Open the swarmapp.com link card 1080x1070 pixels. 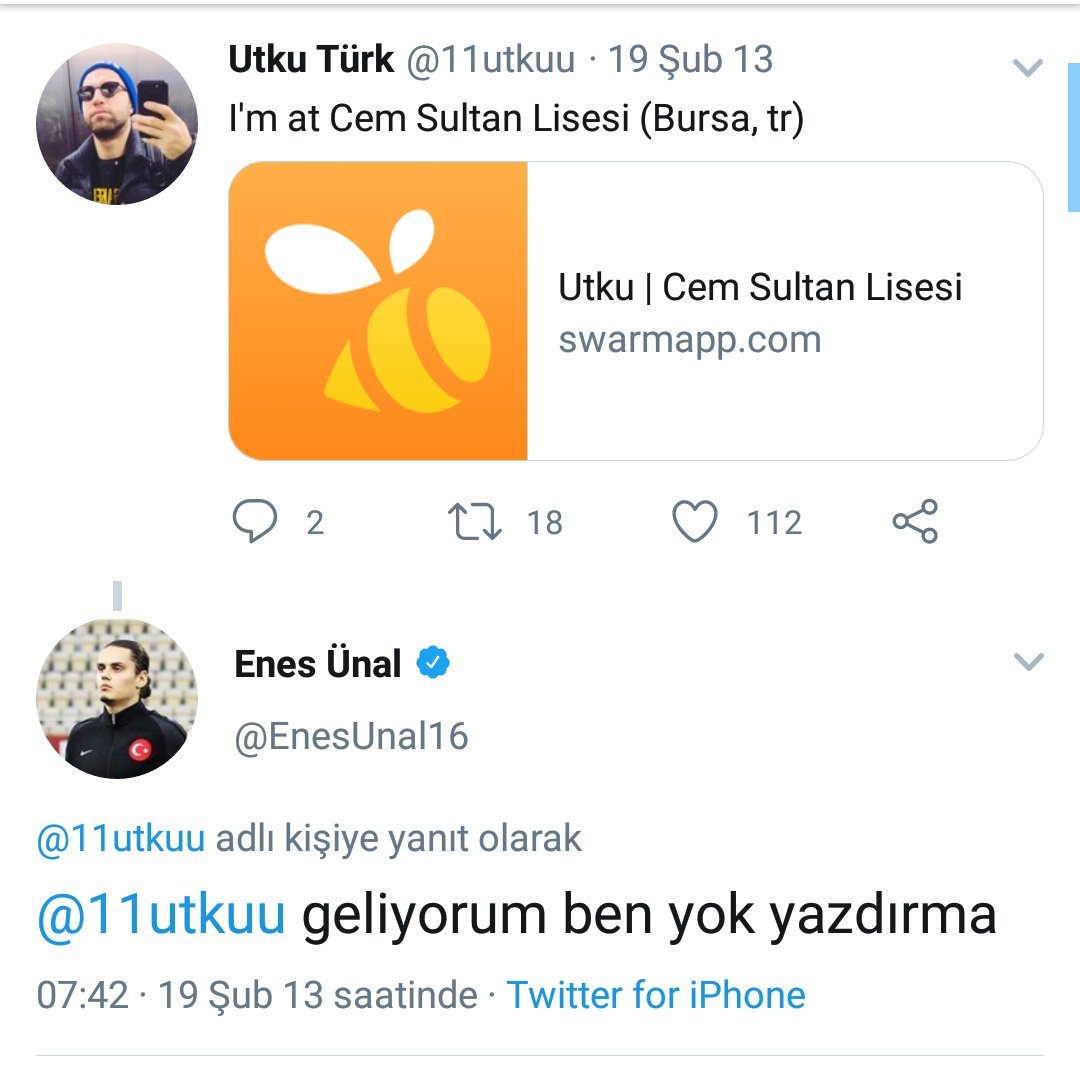[636, 311]
